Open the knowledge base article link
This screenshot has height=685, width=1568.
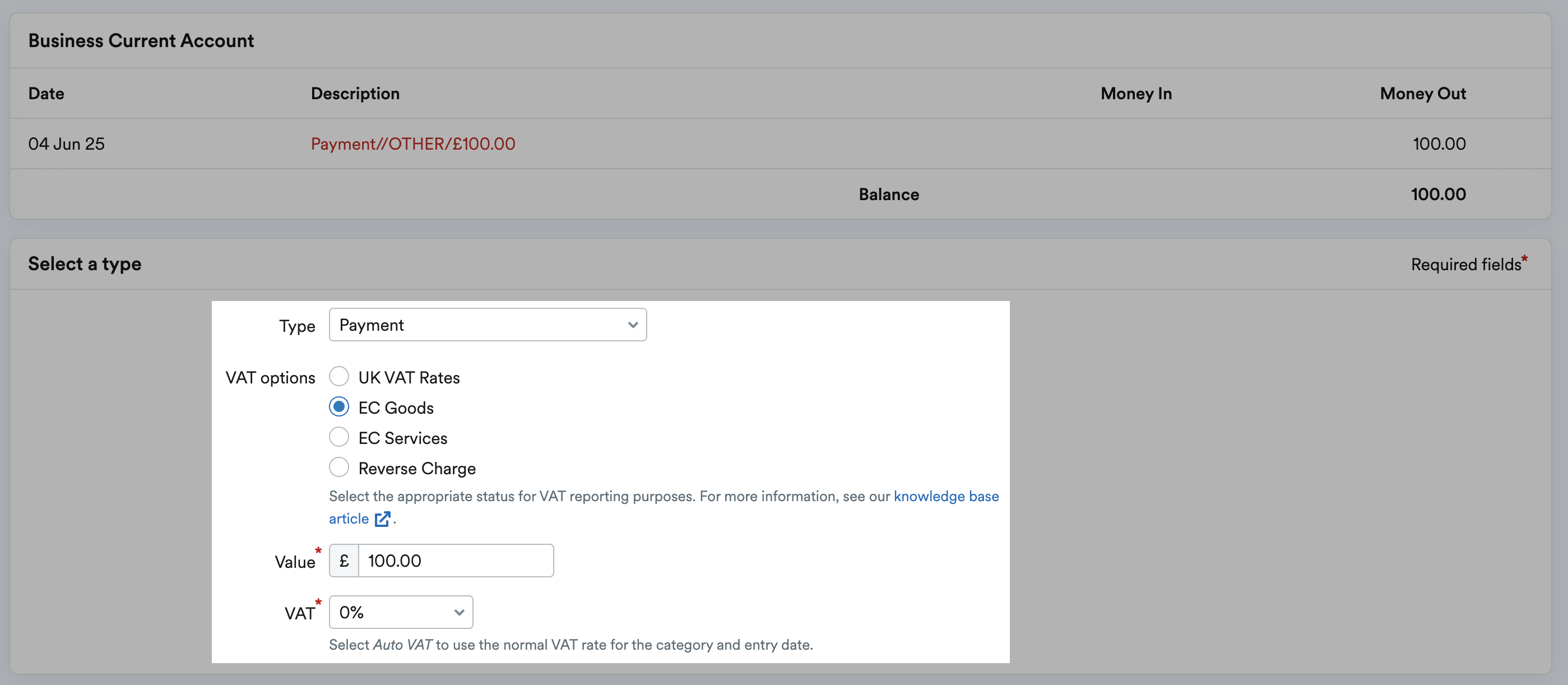[x=946, y=496]
